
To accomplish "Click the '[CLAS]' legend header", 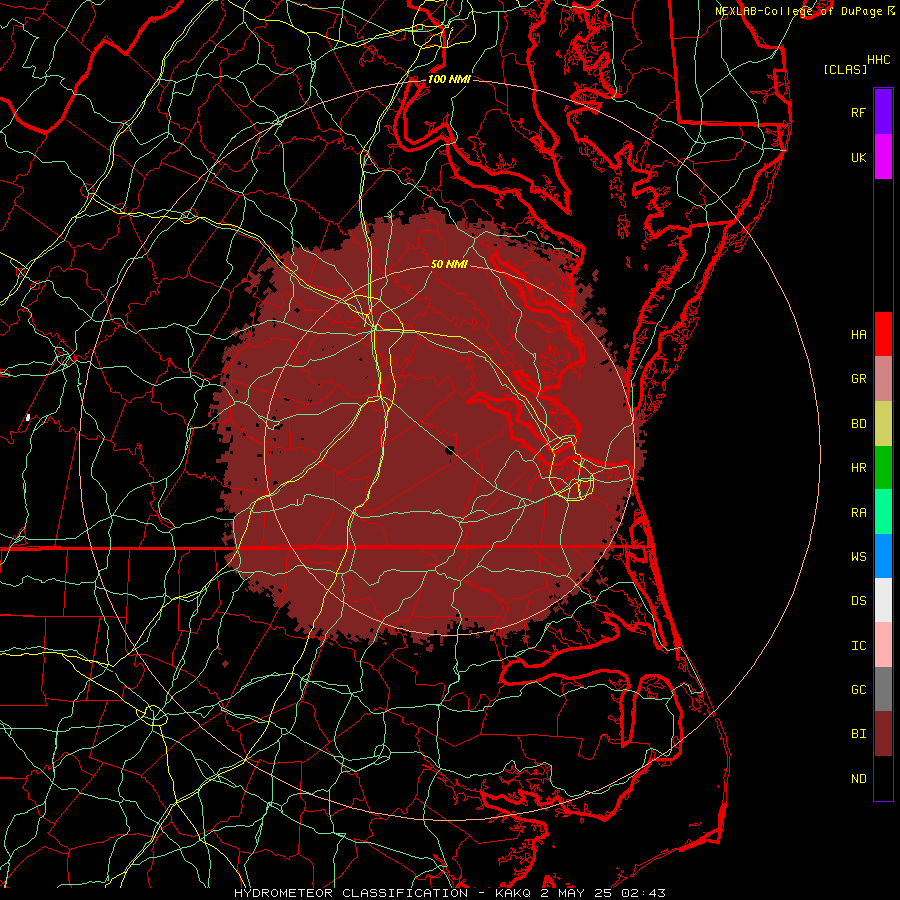I will click(845, 69).
